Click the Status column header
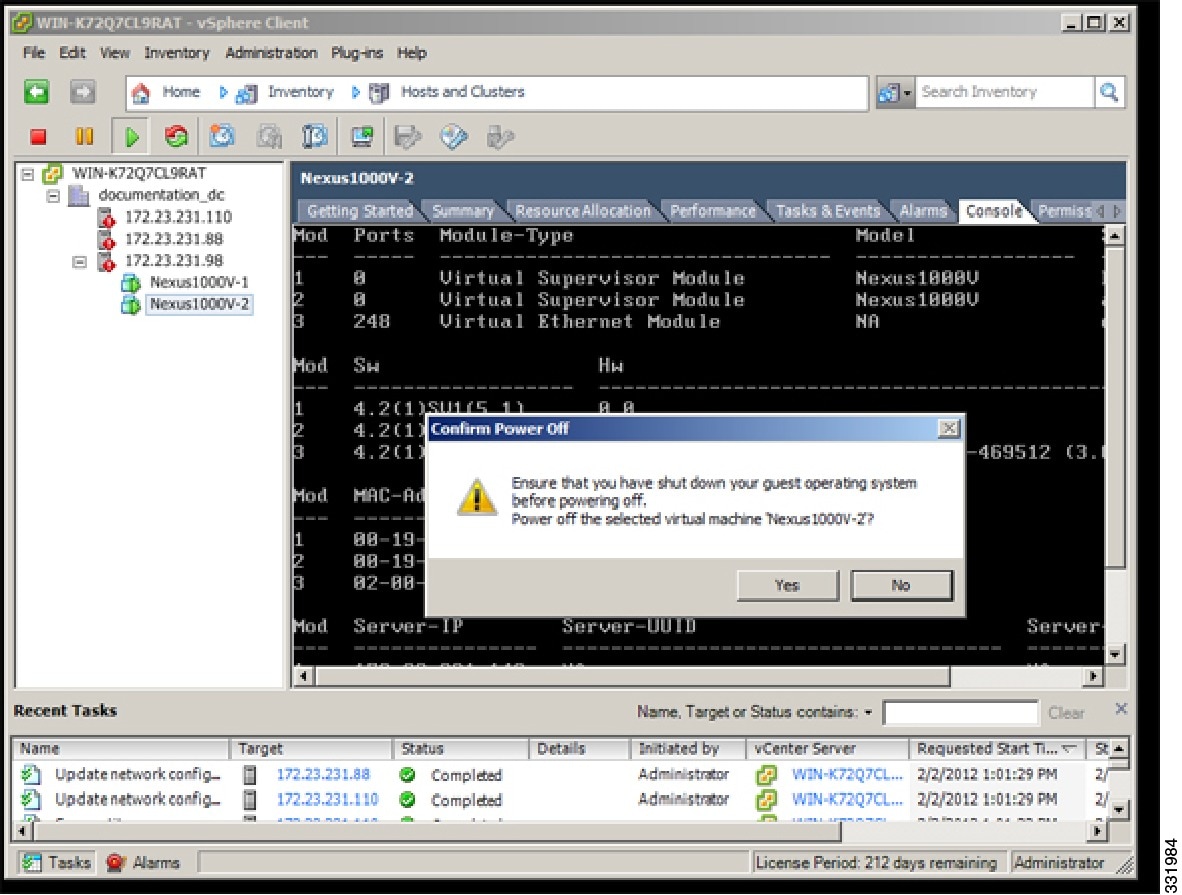1182x895 pixels. 460,749
